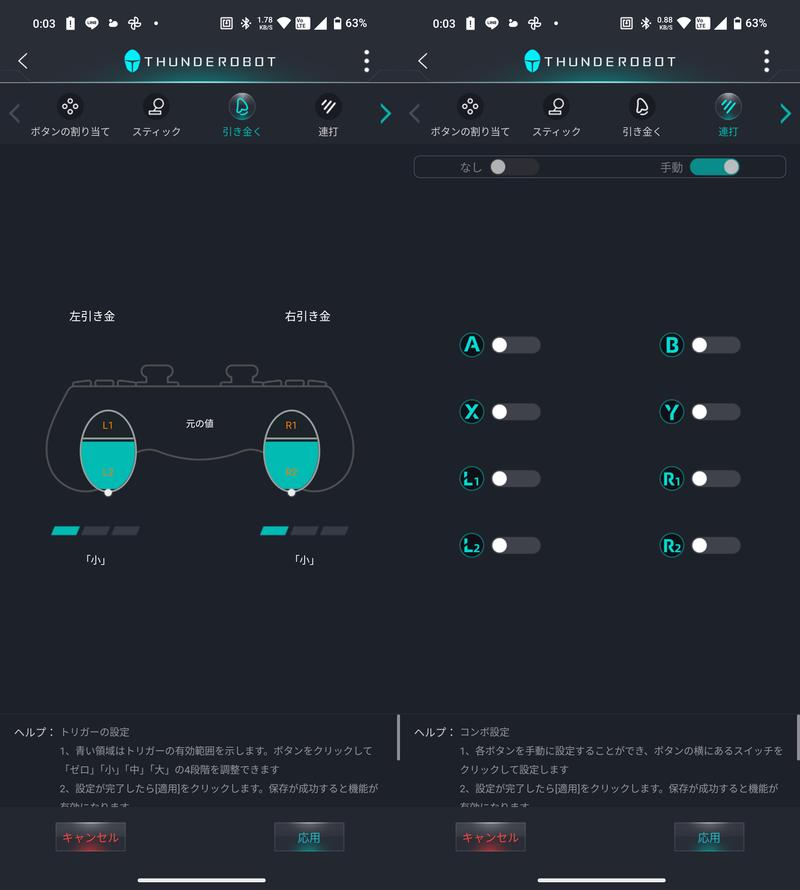
Task: Tap the back arrow in the top bar
Action: (x=22, y=60)
